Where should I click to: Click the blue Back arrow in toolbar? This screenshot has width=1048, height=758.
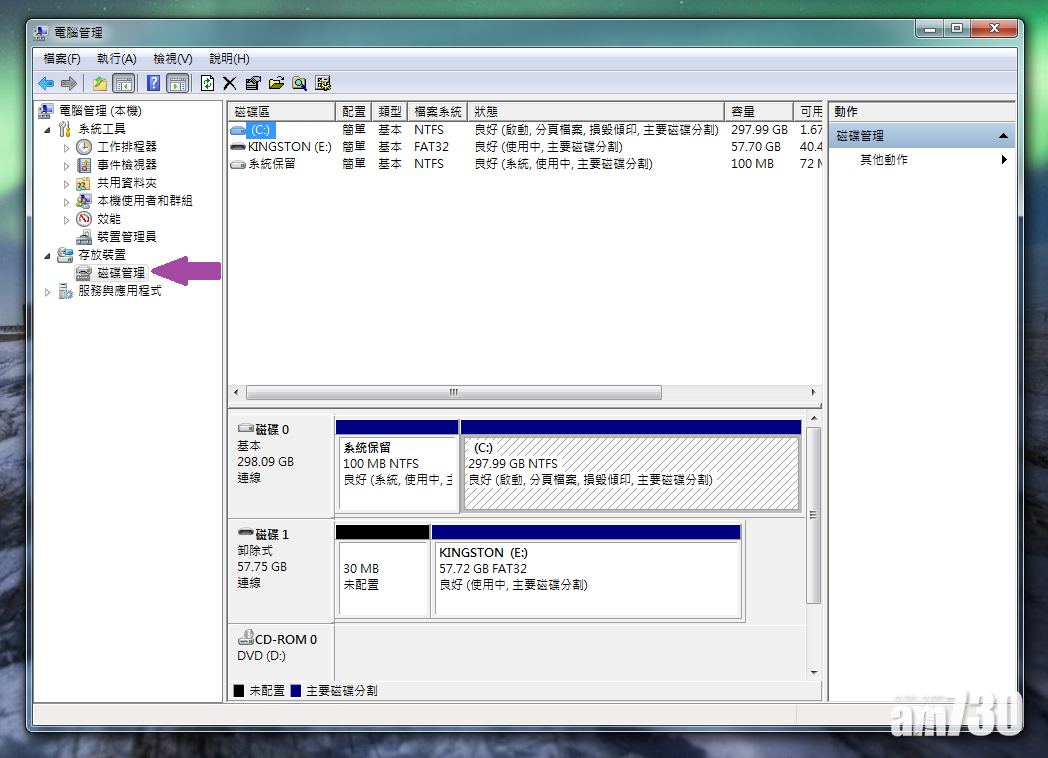tap(46, 84)
